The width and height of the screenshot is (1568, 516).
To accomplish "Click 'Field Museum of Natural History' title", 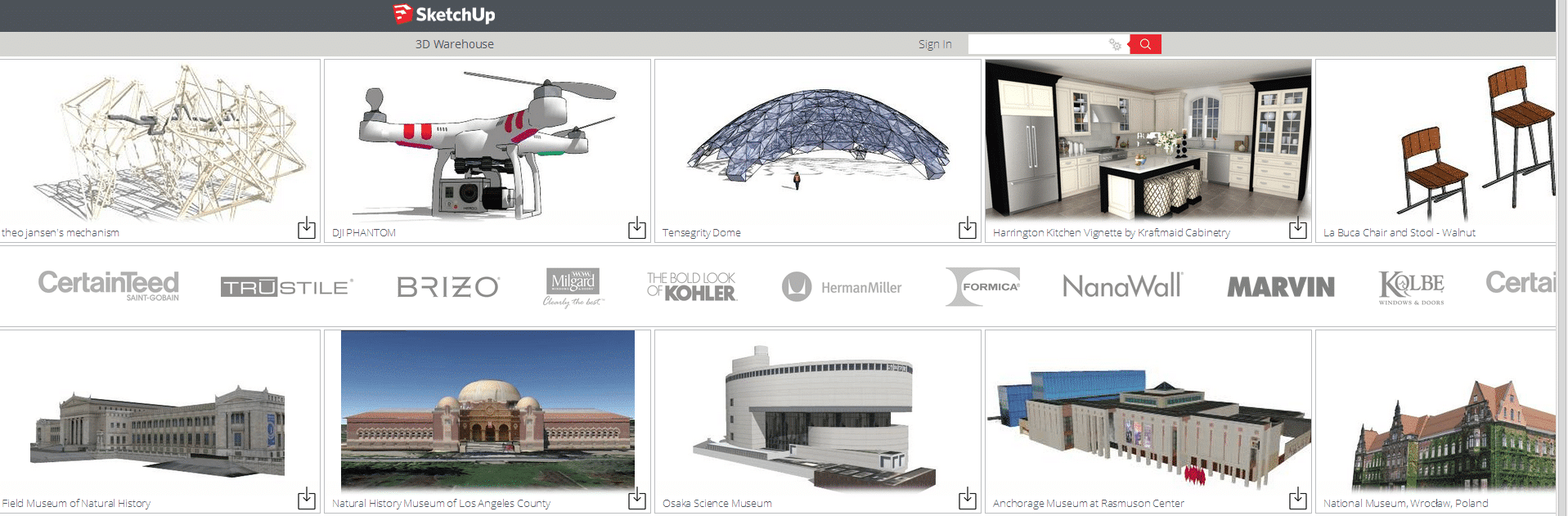I will [76, 504].
